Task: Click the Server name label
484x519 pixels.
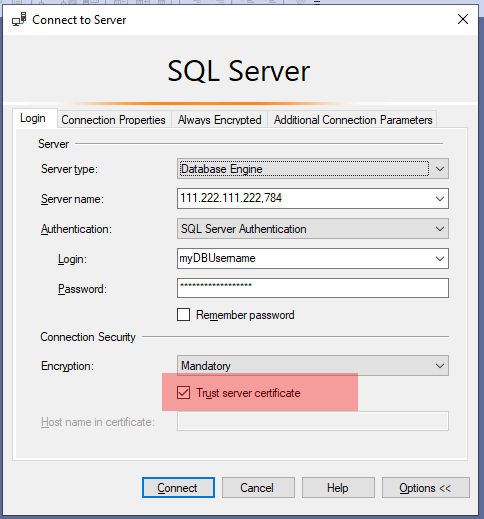Action: point(72,199)
